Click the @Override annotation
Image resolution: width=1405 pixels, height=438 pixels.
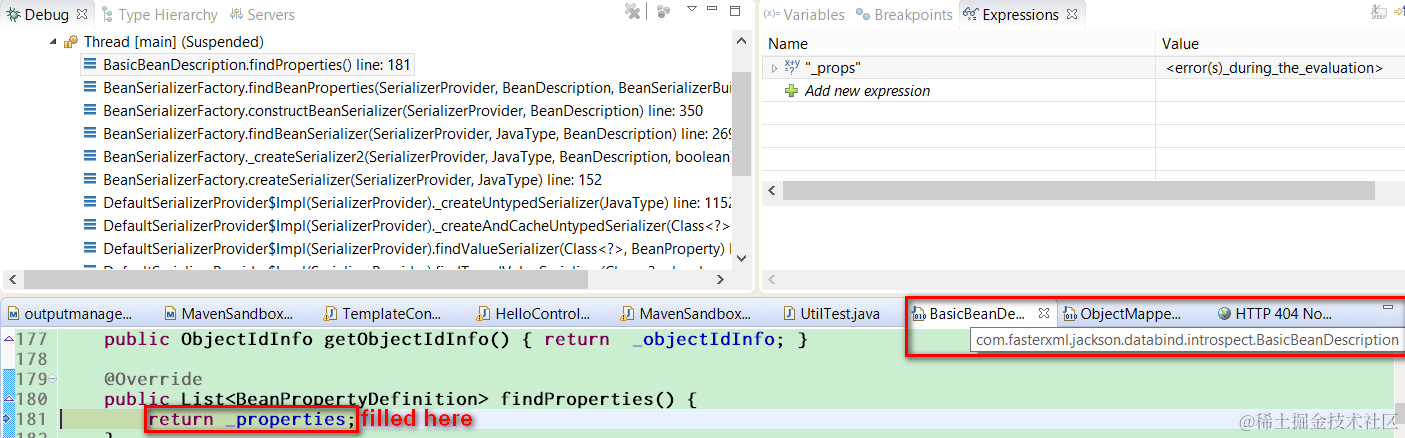click(153, 379)
